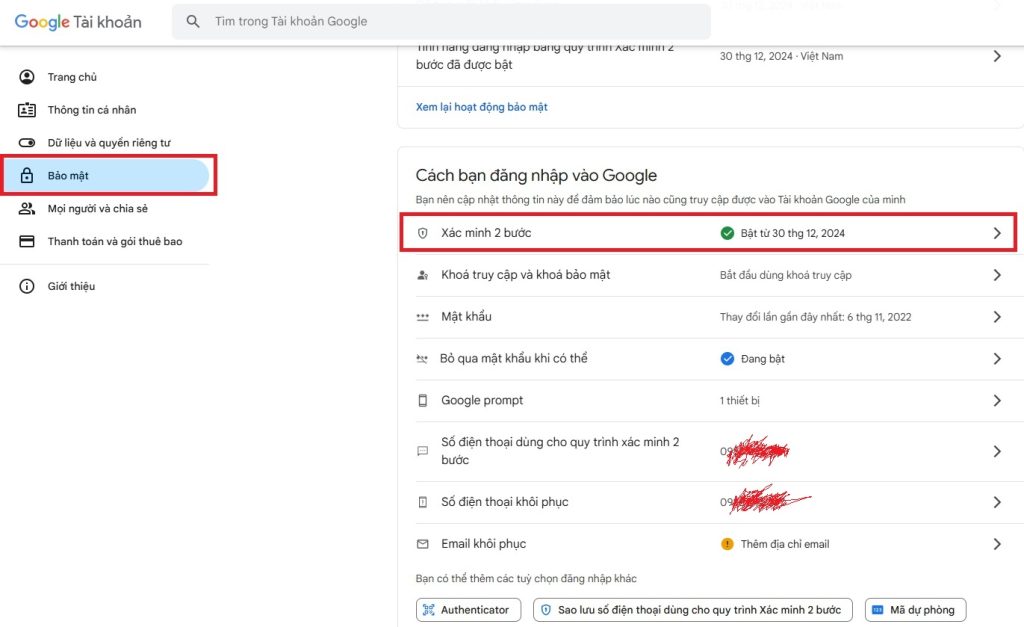This screenshot has height=627, width=1024.
Task: Expand the Xác minh 2 bước row arrow
Action: [x=996, y=233]
